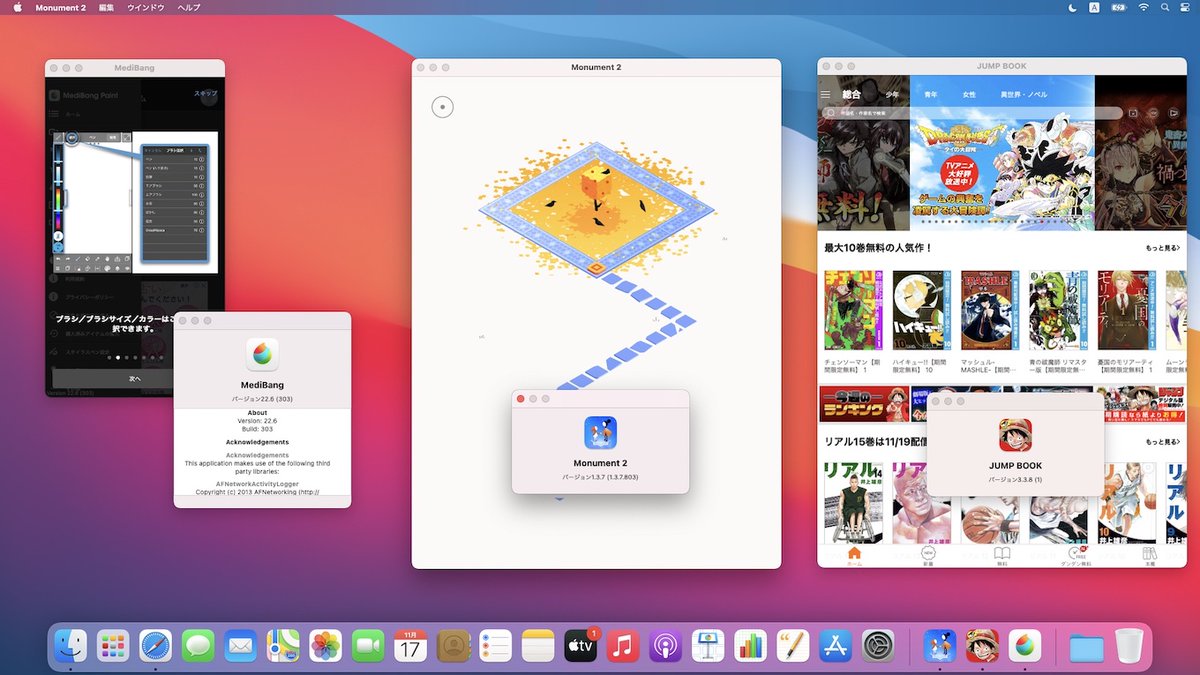
Task: Toggle Do Not Disturb moon icon in menu bar
Action: [1071, 7]
